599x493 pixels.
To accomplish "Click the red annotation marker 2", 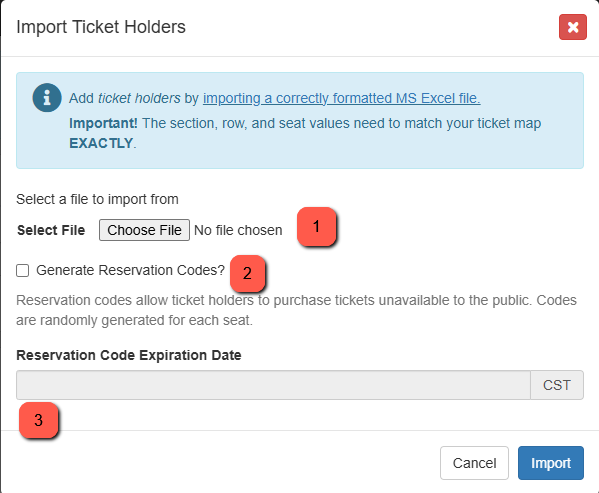I will (247, 273).
